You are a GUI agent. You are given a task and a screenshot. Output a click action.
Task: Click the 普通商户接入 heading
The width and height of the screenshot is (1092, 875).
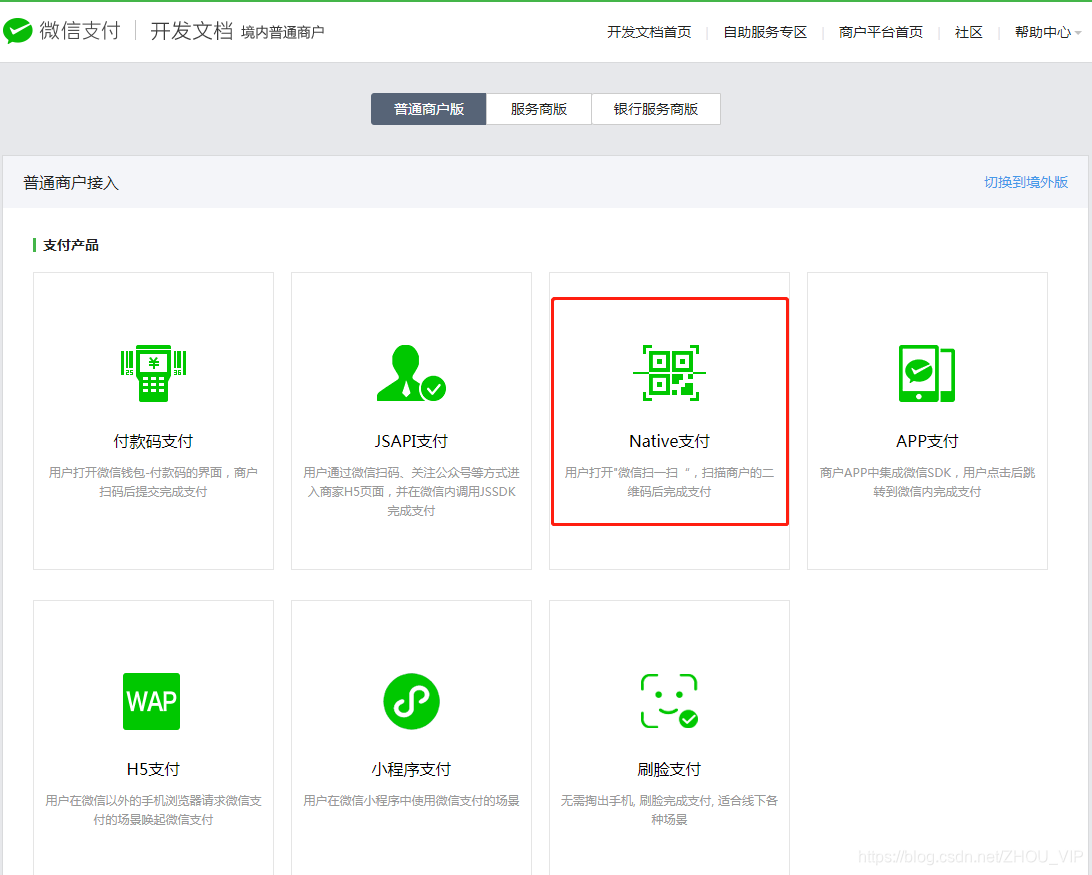click(71, 183)
